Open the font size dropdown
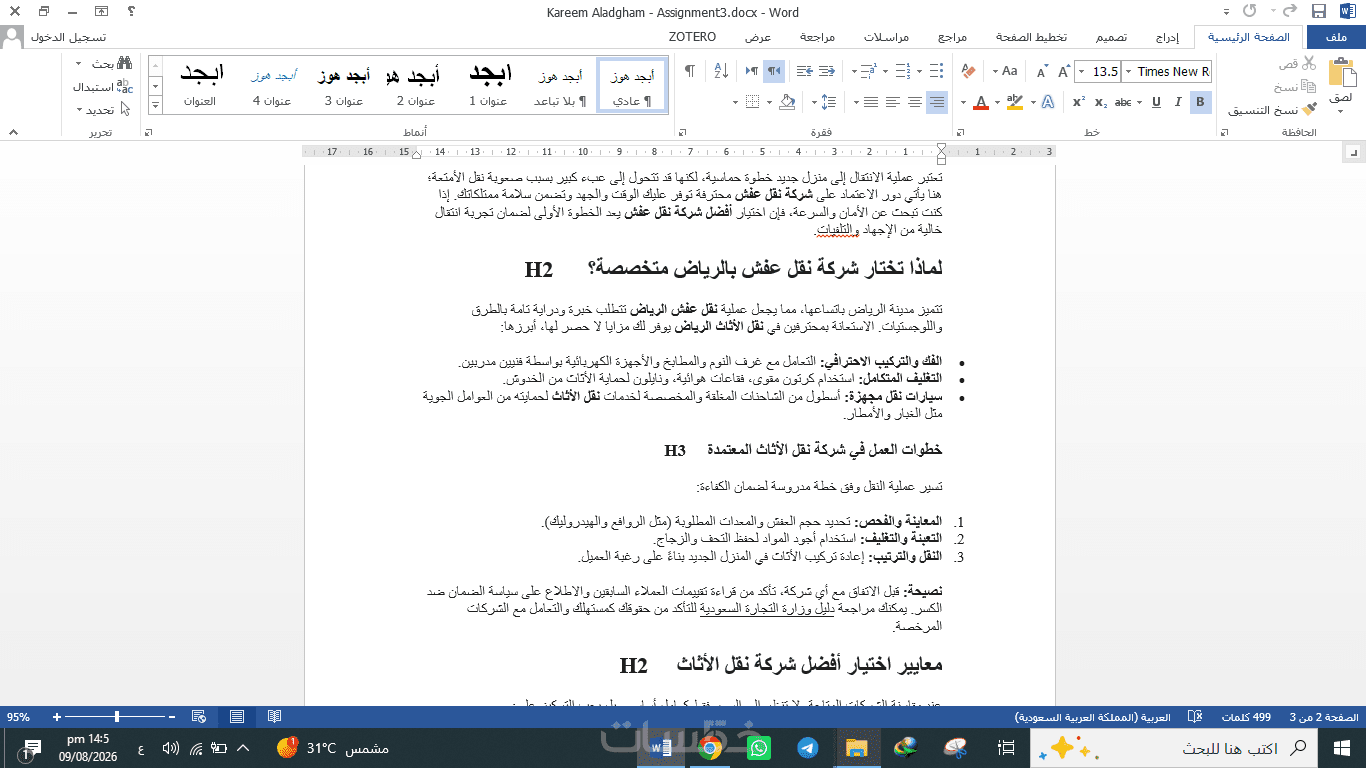Screen dimensions: 1366x768 1080,71
